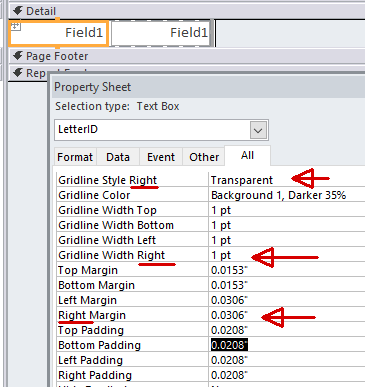Click the layout selector handle on Field1

[x=16, y=26]
